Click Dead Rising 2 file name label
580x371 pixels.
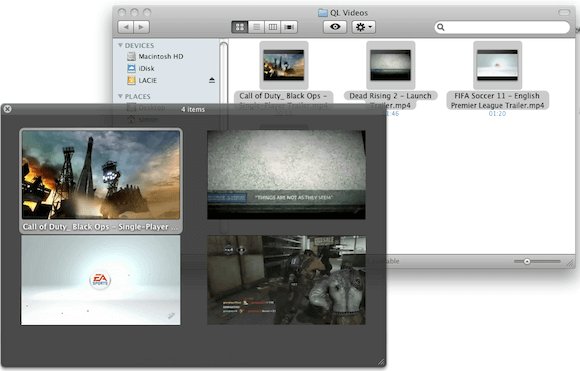tap(391, 100)
